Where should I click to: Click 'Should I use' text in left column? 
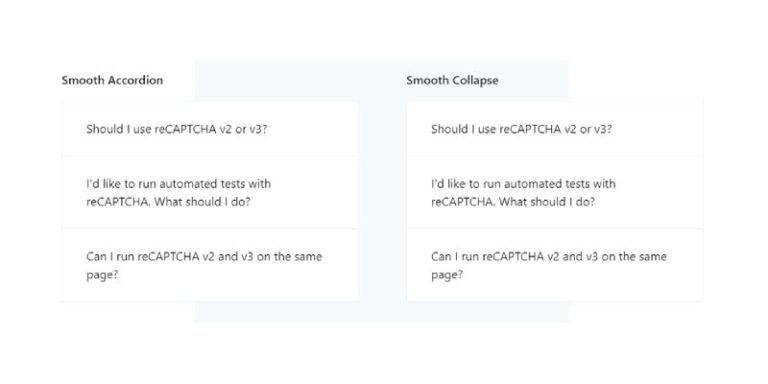pyautogui.click(x=119, y=130)
